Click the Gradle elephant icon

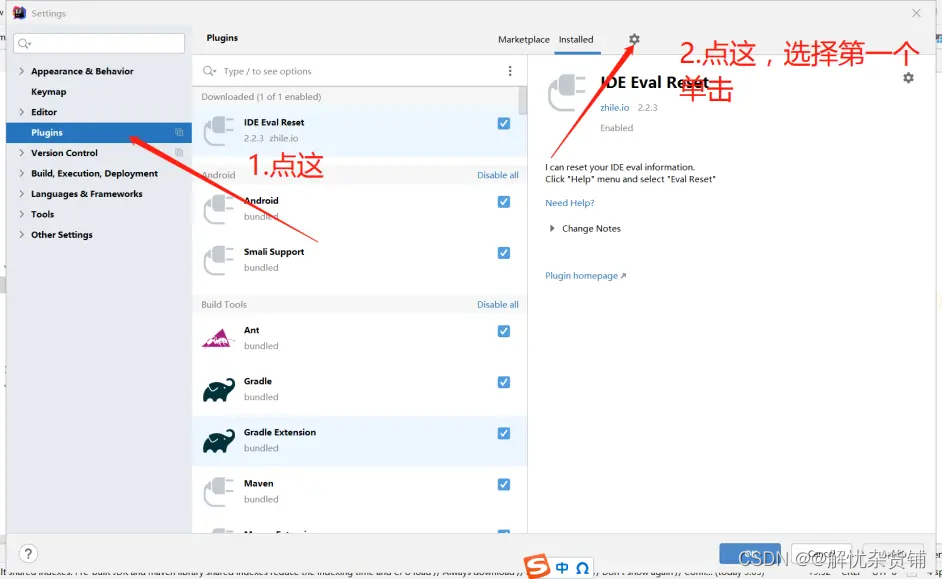pyautogui.click(x=219, y=390)
